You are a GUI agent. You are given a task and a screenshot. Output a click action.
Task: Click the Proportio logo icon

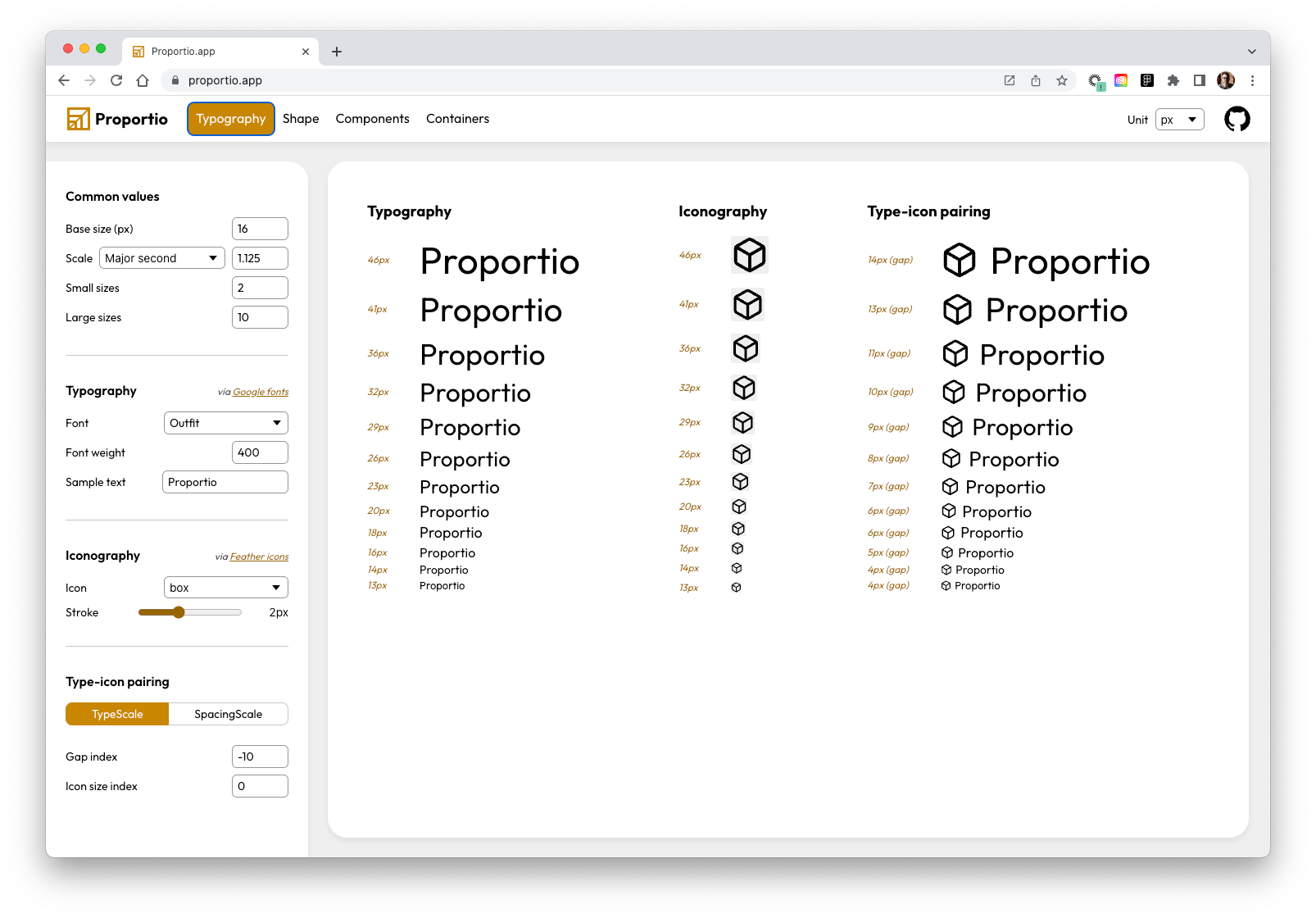tap(78, 119)
